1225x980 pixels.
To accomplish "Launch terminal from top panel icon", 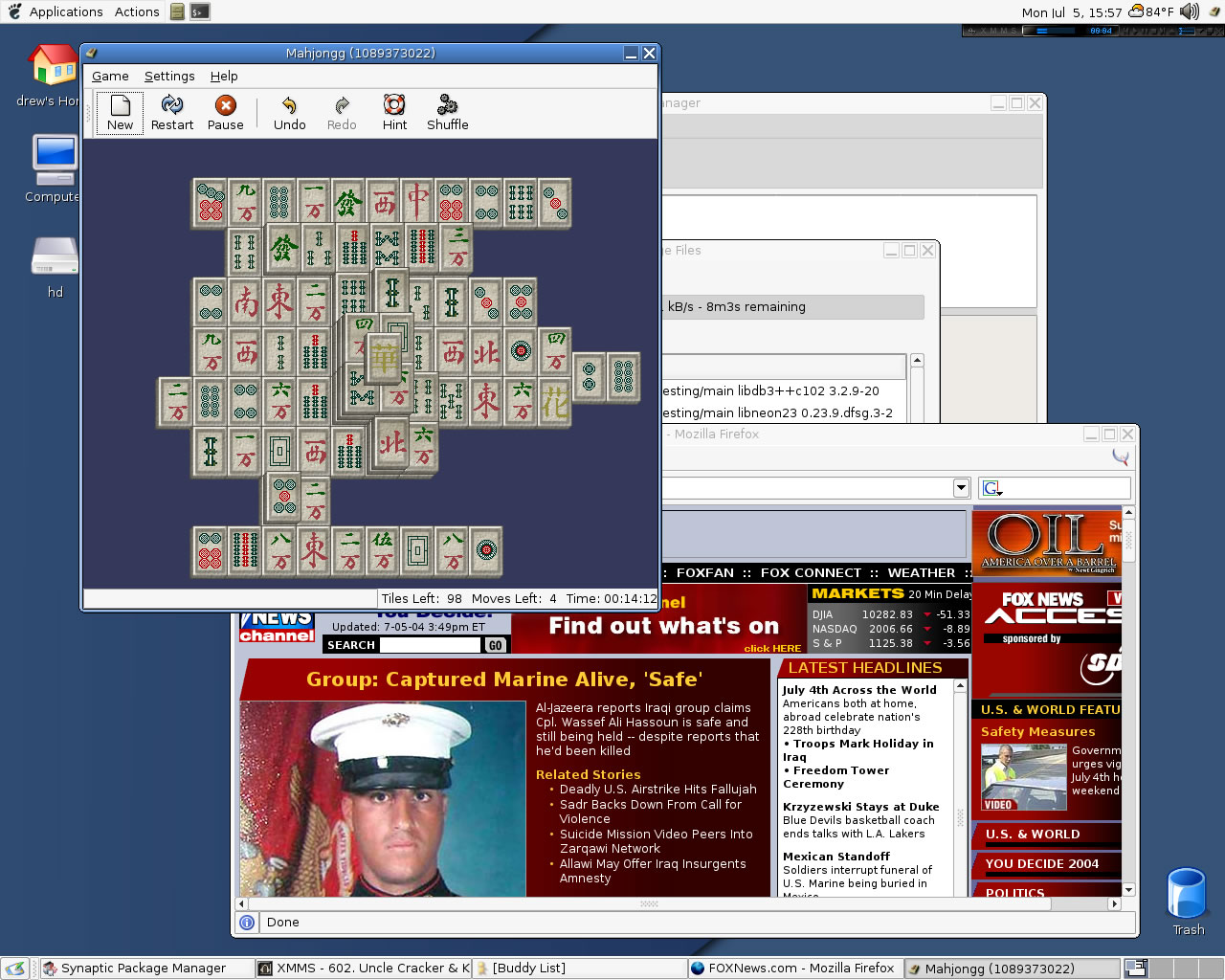I will coord(199,11).
